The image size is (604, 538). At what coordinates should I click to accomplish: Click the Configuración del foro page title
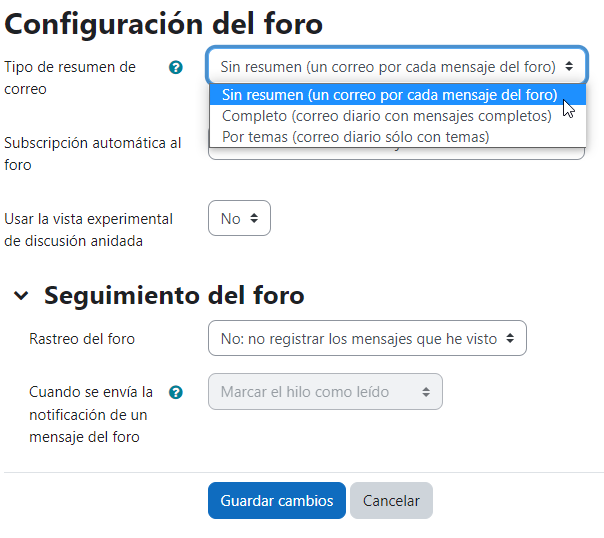(164, 23)
